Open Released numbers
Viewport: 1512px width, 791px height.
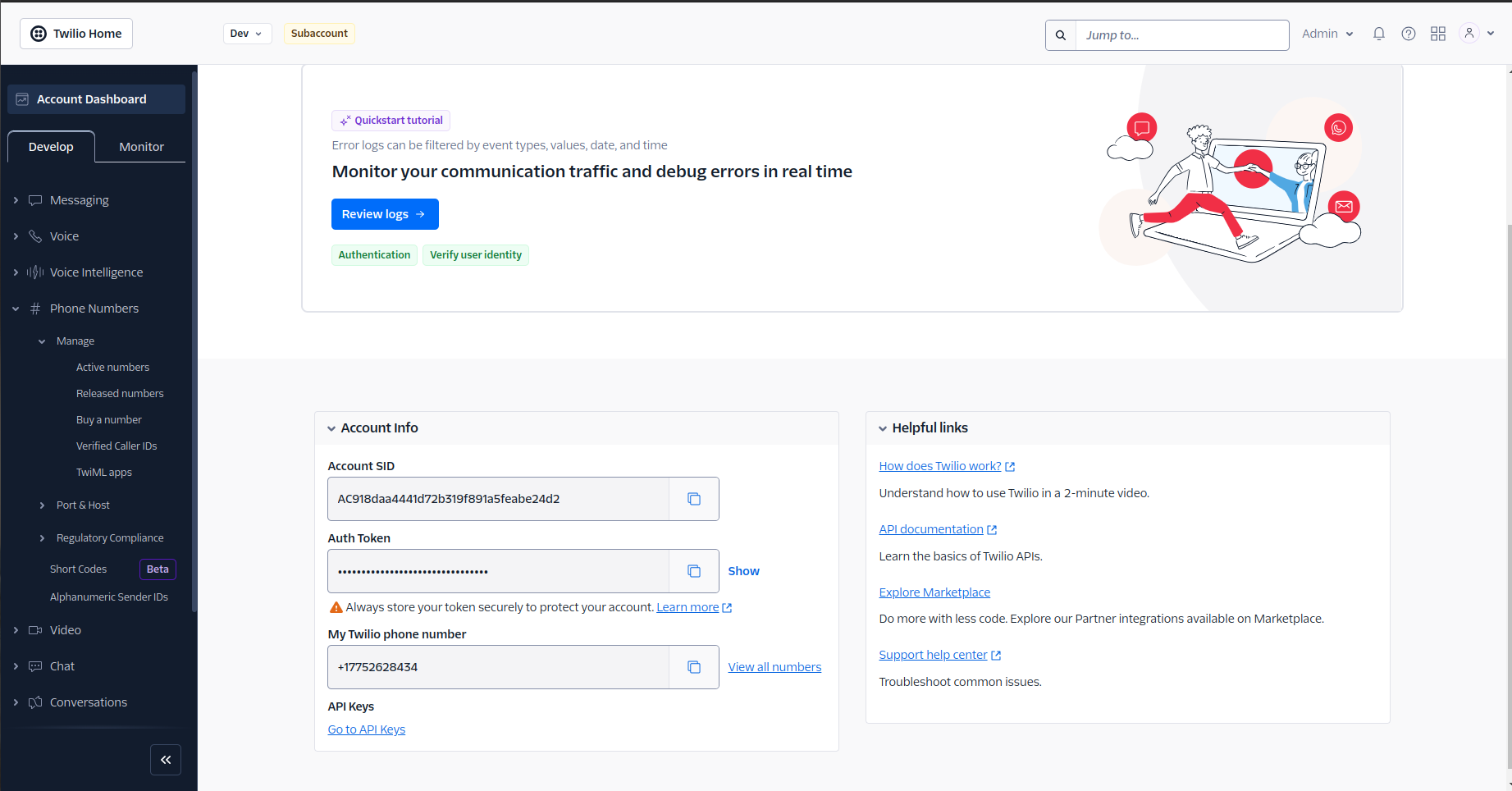tap(120, 394)
